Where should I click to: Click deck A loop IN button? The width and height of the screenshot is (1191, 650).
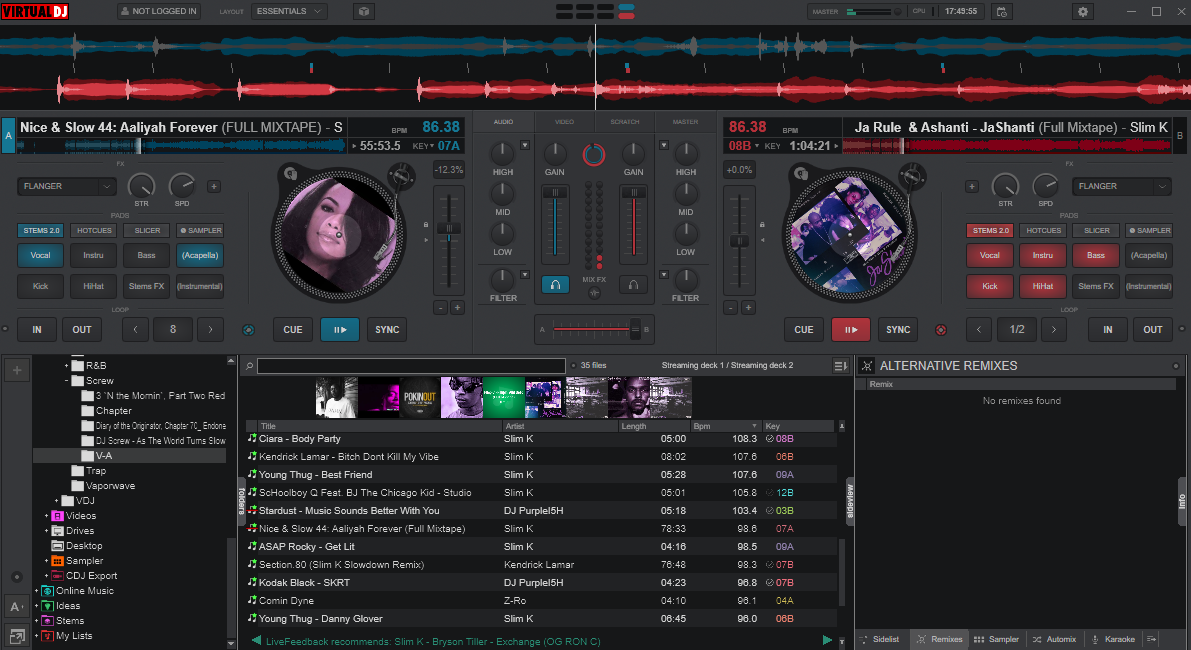pyautogui.click(x=36, y=330)
